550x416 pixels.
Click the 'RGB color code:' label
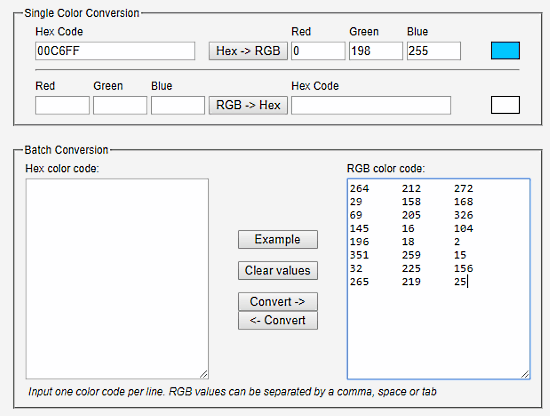386,169
